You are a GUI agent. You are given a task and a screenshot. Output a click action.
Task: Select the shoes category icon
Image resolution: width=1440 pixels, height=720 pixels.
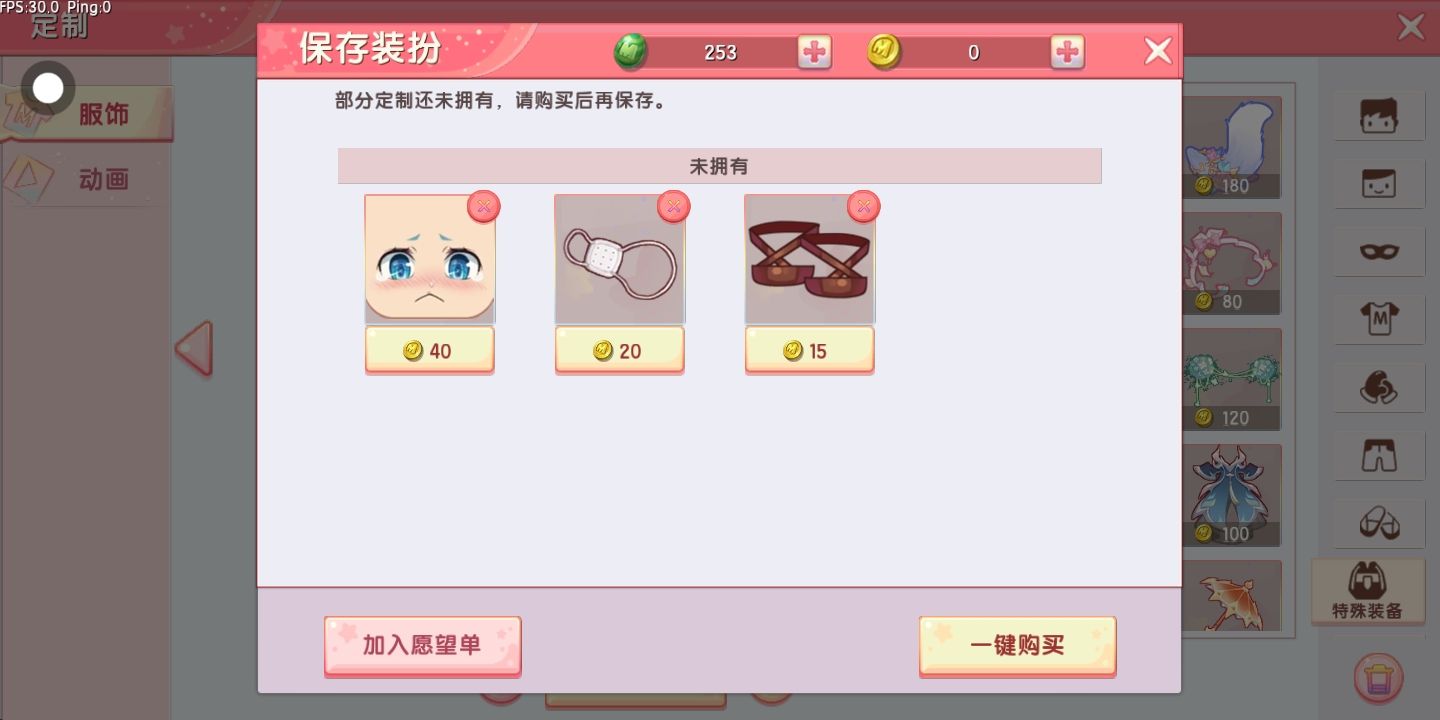(1379, 523)
